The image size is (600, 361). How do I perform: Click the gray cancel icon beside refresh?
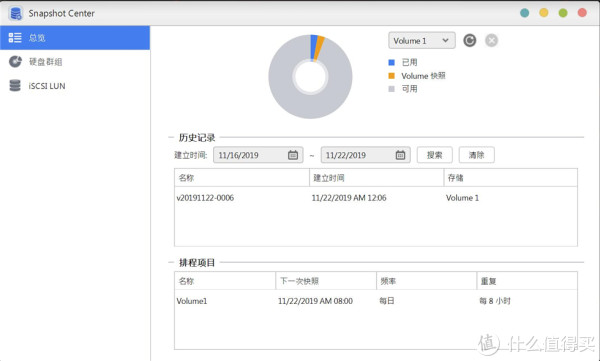pos(491,40)
